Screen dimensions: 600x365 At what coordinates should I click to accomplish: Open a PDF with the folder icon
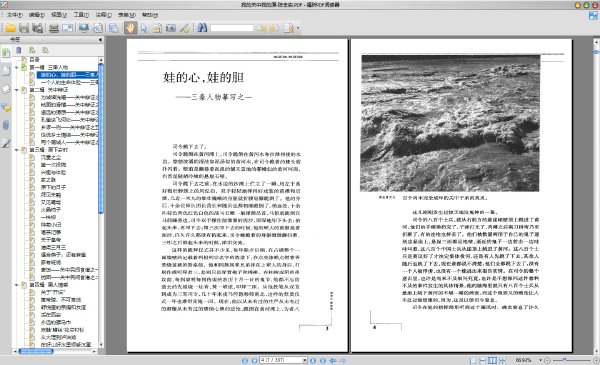click(x=10, y=28)
